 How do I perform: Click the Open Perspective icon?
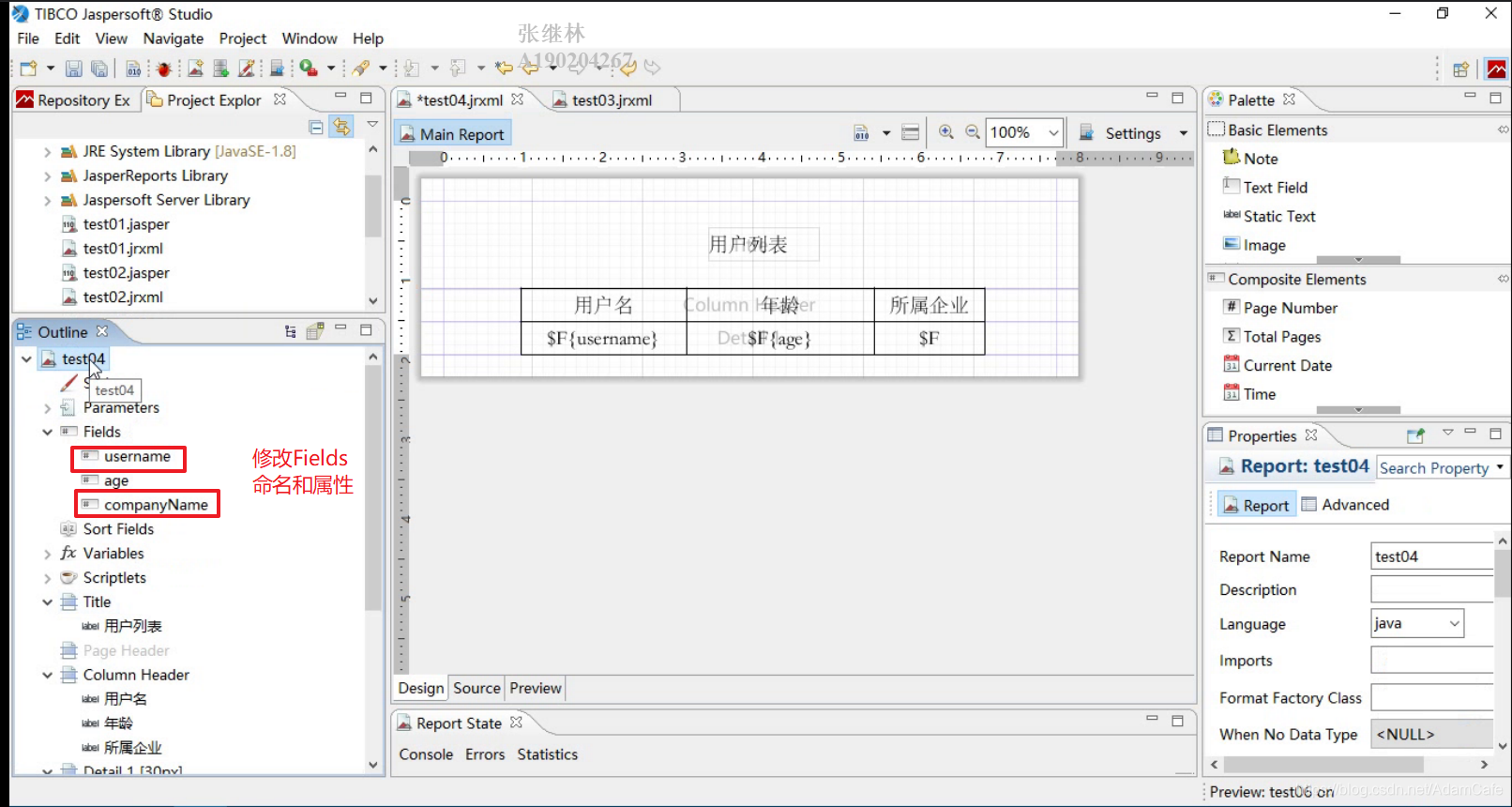1460,69
